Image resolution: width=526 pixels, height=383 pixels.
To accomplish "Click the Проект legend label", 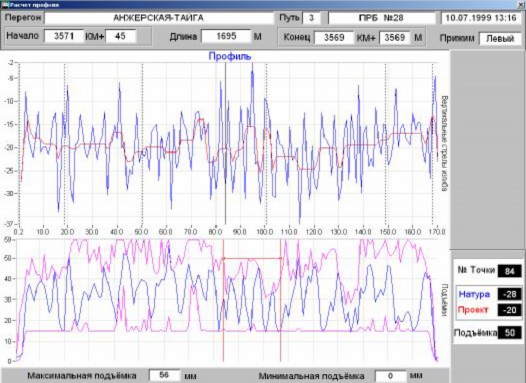I will tap(473, 310).
